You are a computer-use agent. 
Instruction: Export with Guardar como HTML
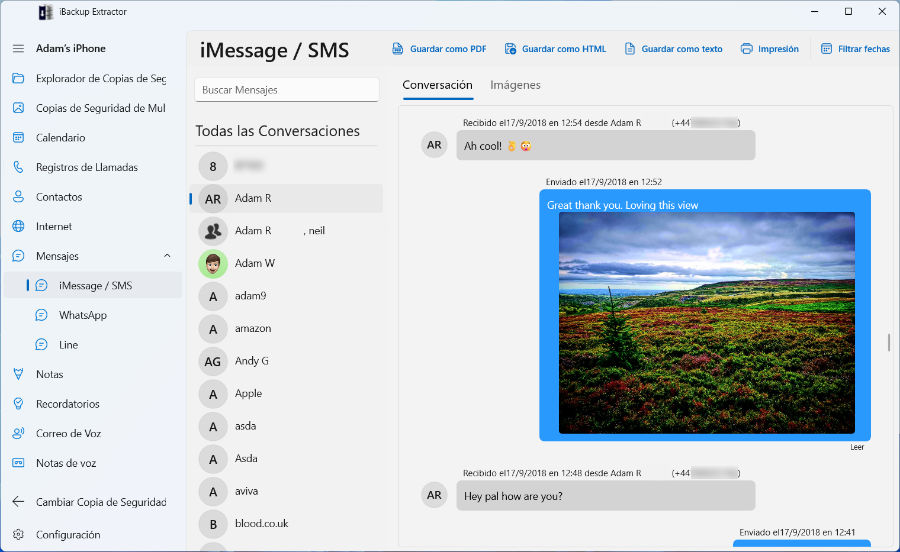(x=555, y=49)
